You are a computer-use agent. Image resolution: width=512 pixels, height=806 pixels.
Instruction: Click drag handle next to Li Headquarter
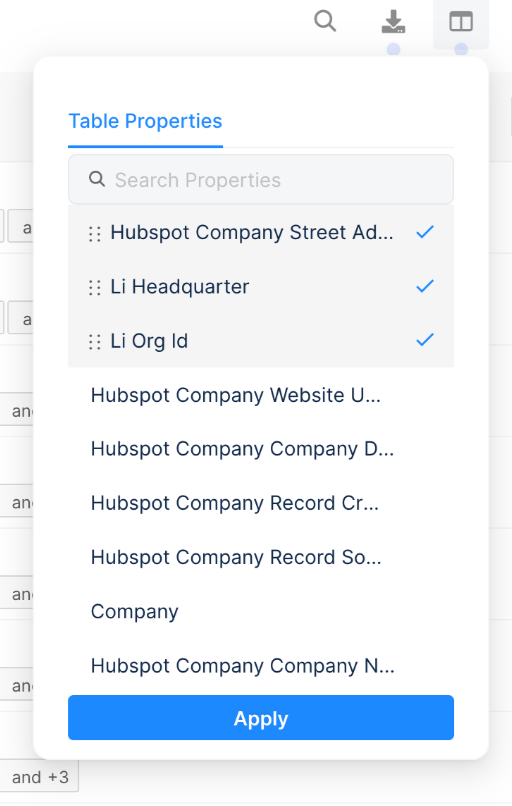95,288
